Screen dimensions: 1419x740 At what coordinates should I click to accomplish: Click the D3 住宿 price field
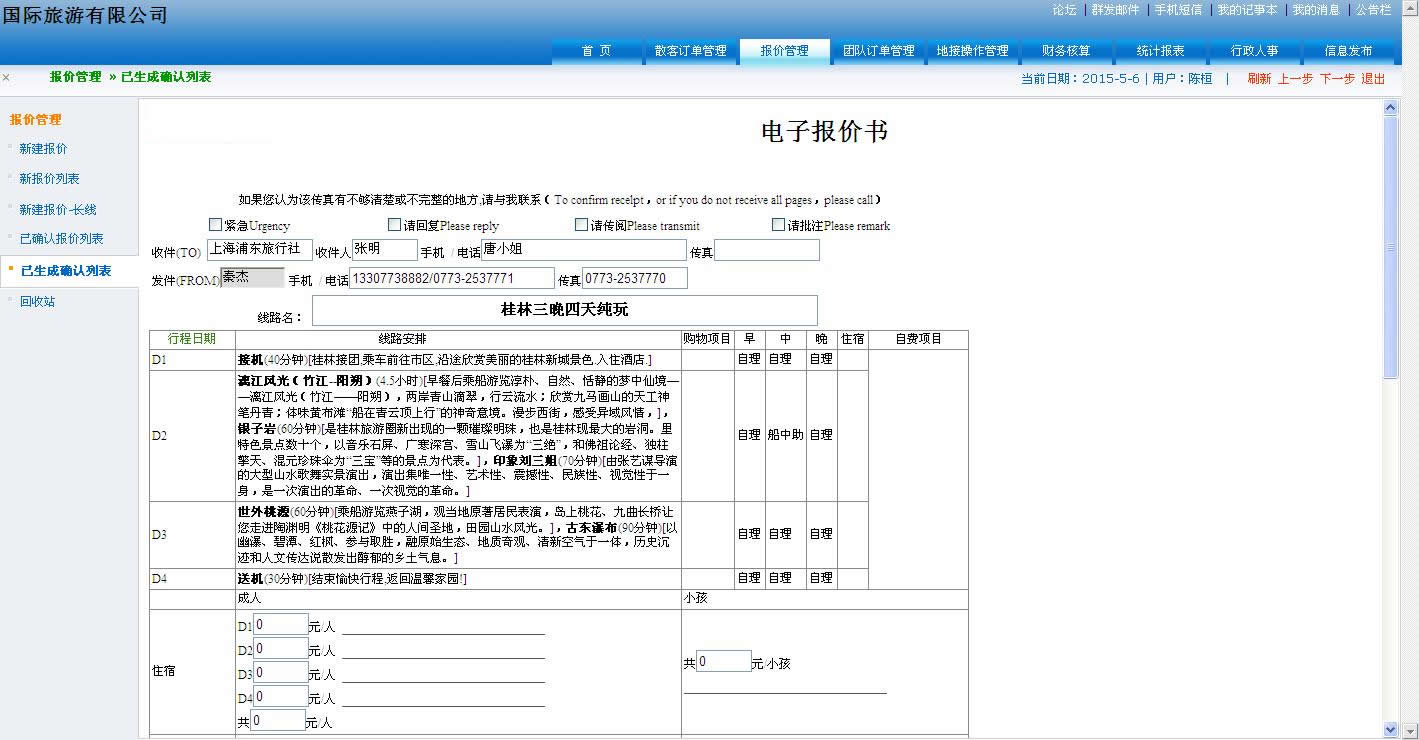click(x=280, y=673)
